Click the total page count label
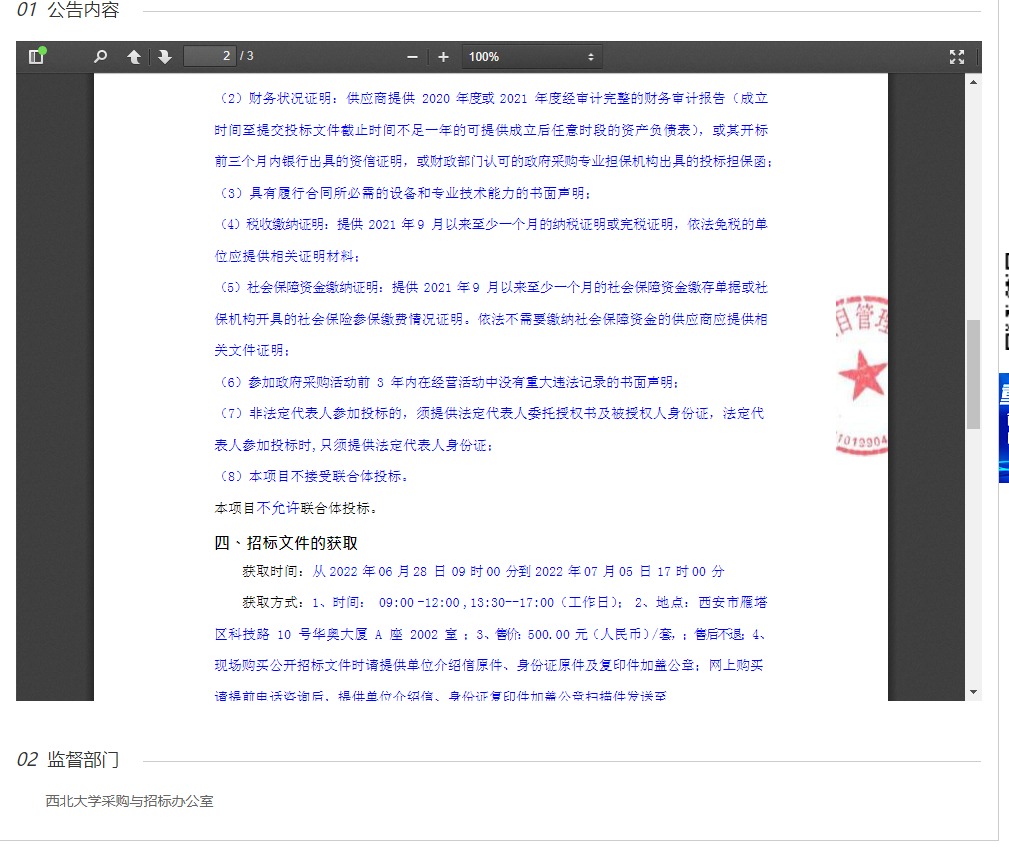Screen dimensions: 1009x847 coord(247,56)
